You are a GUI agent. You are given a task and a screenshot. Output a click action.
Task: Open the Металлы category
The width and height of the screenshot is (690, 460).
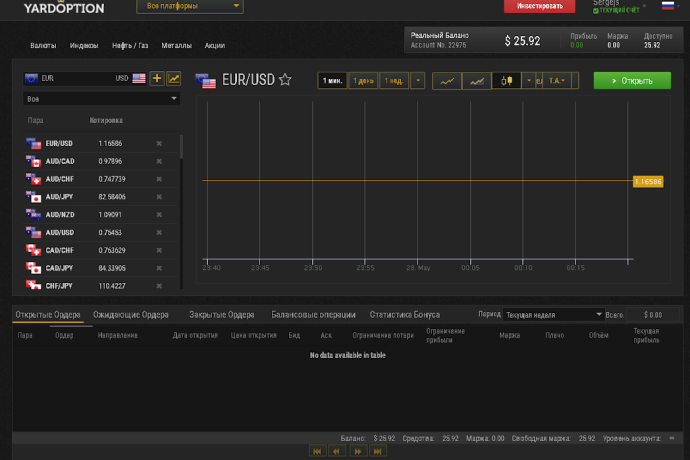pyautogui.click(x=176, y=45)
